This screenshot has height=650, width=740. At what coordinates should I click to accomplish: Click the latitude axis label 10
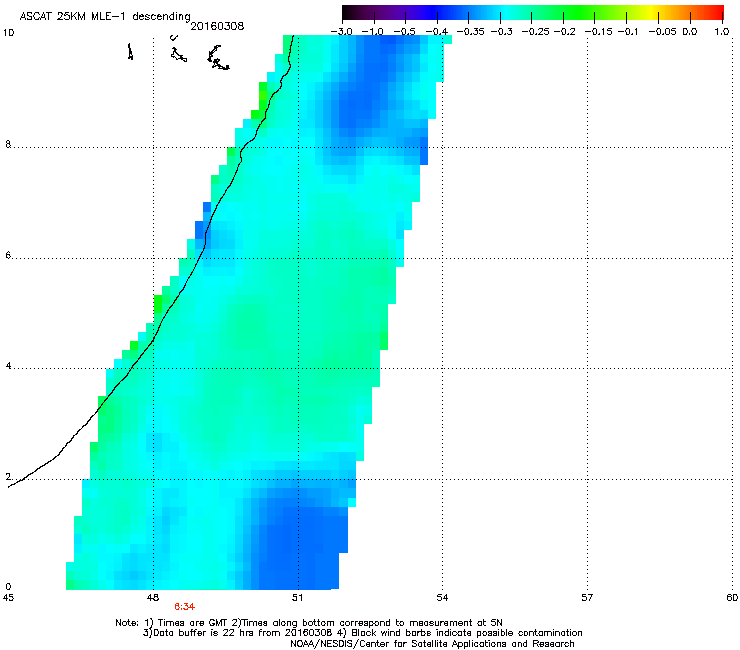point(8,33)
